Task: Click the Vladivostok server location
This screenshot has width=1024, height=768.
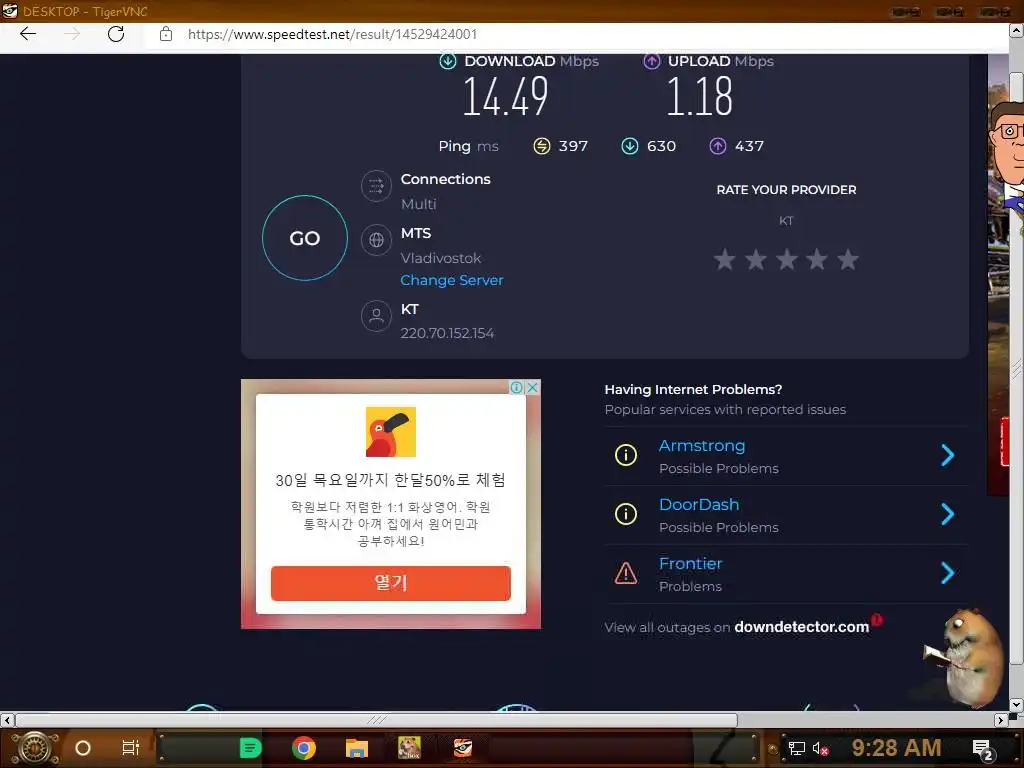Action: pos(441,259)
